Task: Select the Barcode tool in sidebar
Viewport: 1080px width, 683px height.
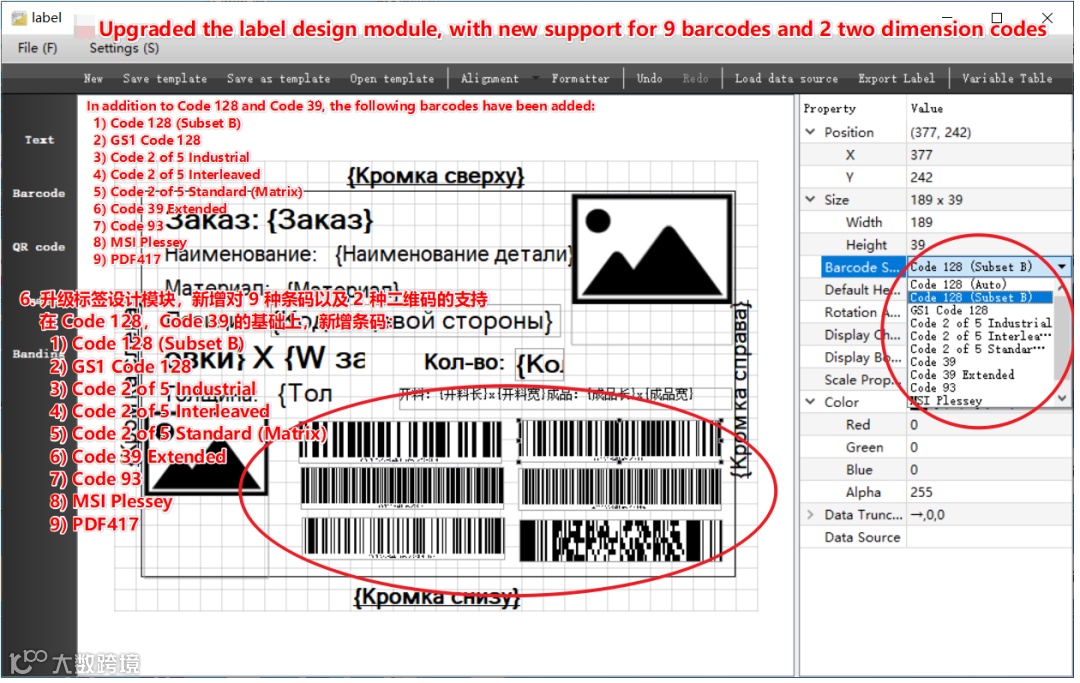Action: (39, 193)
